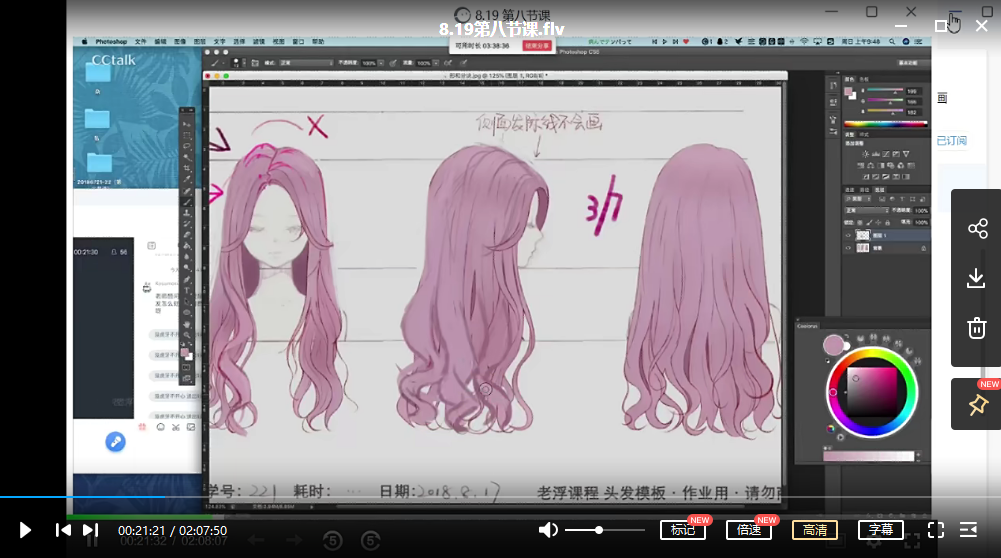Click the 标记 mark button
Screen dimensions: 1001x558
(682, 530)
